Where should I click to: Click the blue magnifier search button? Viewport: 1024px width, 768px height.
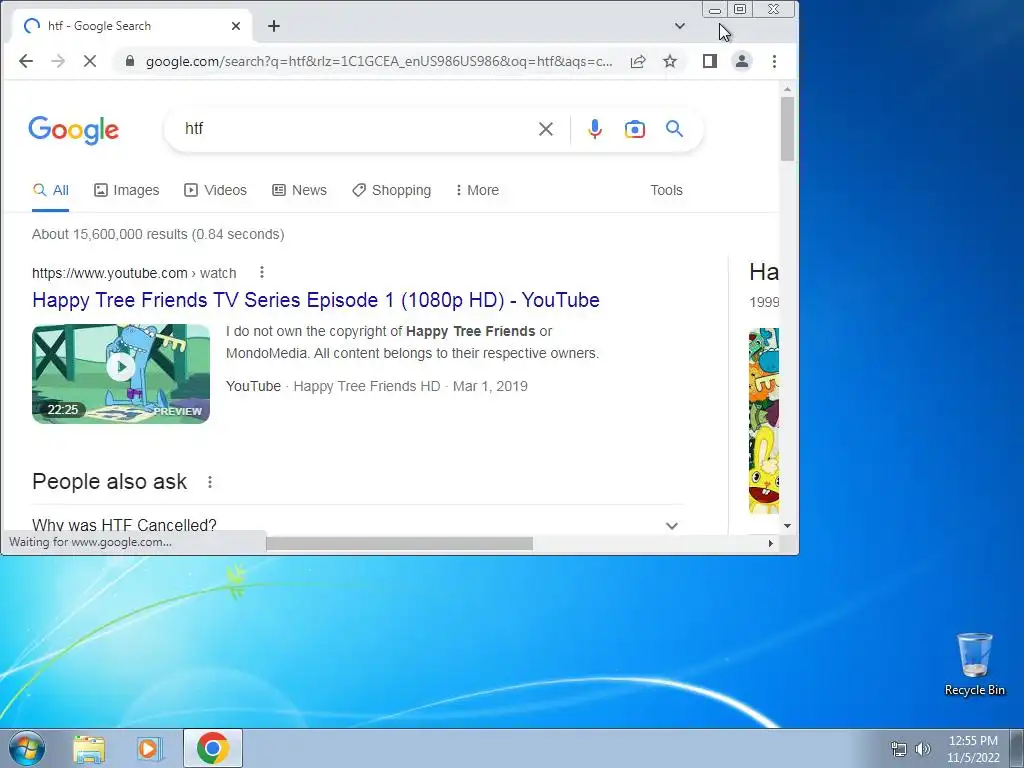[x=675, y=129]
